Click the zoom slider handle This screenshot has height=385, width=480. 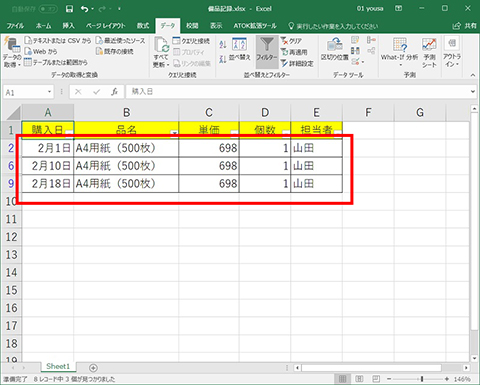422,379
